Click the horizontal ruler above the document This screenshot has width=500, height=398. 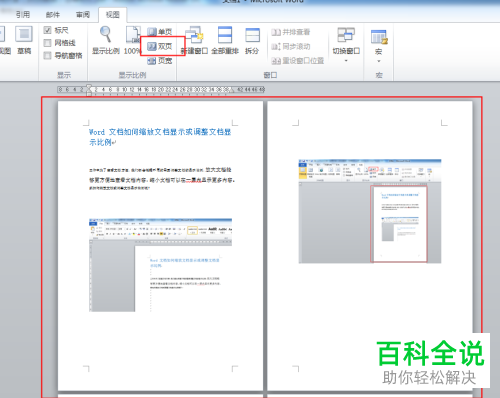click(161, 89)
